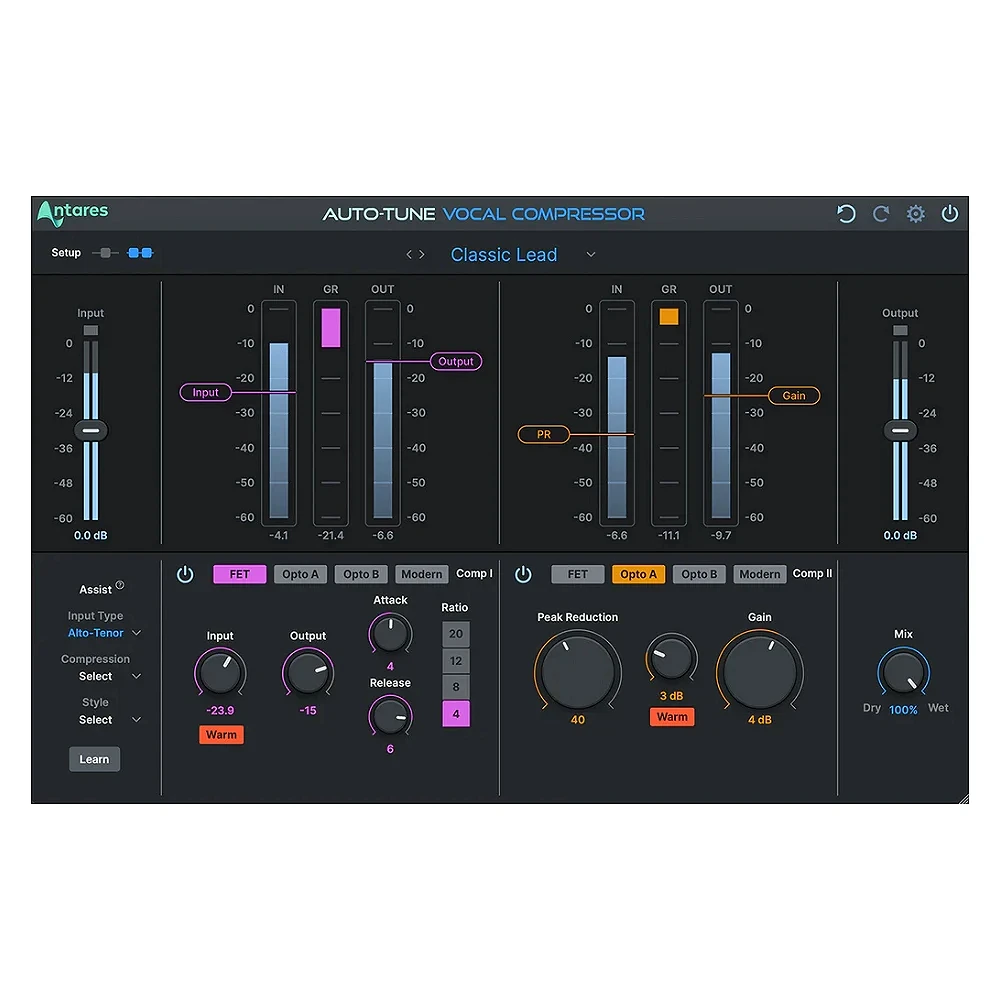Toggle the plugin power button in header
The image size is (1000, 1000).
coord(949,214)
